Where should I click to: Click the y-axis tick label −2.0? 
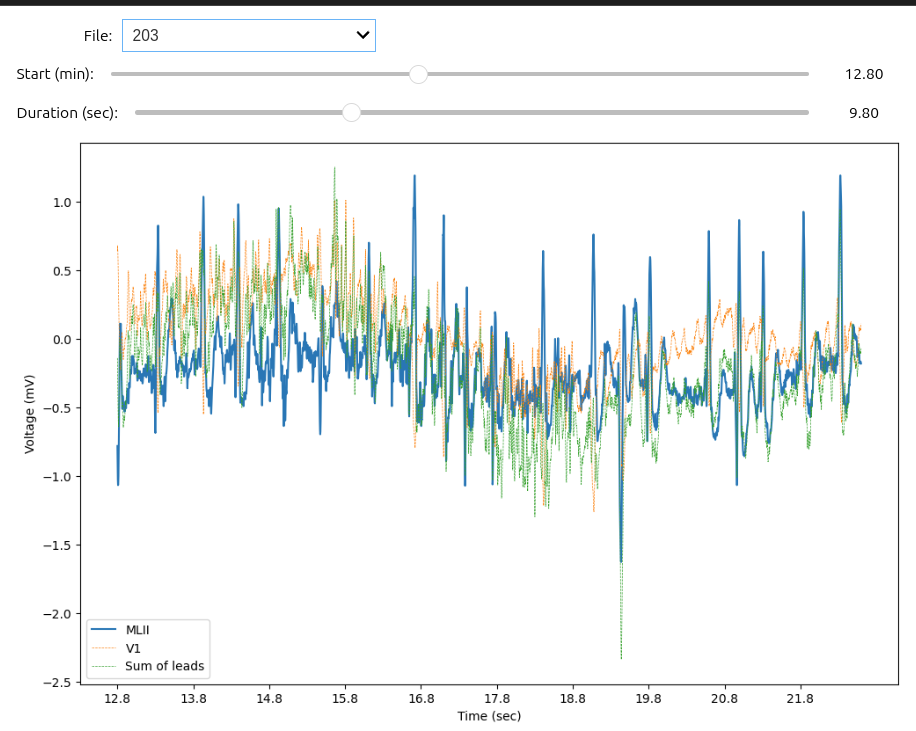57,614
